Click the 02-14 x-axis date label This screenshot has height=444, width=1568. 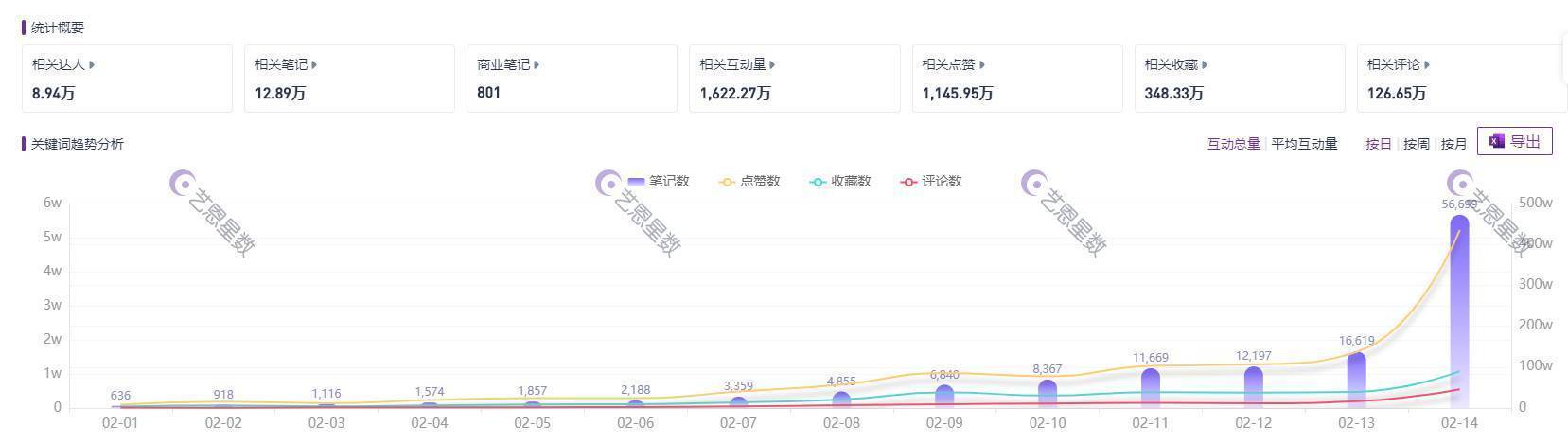(1459, 423)
